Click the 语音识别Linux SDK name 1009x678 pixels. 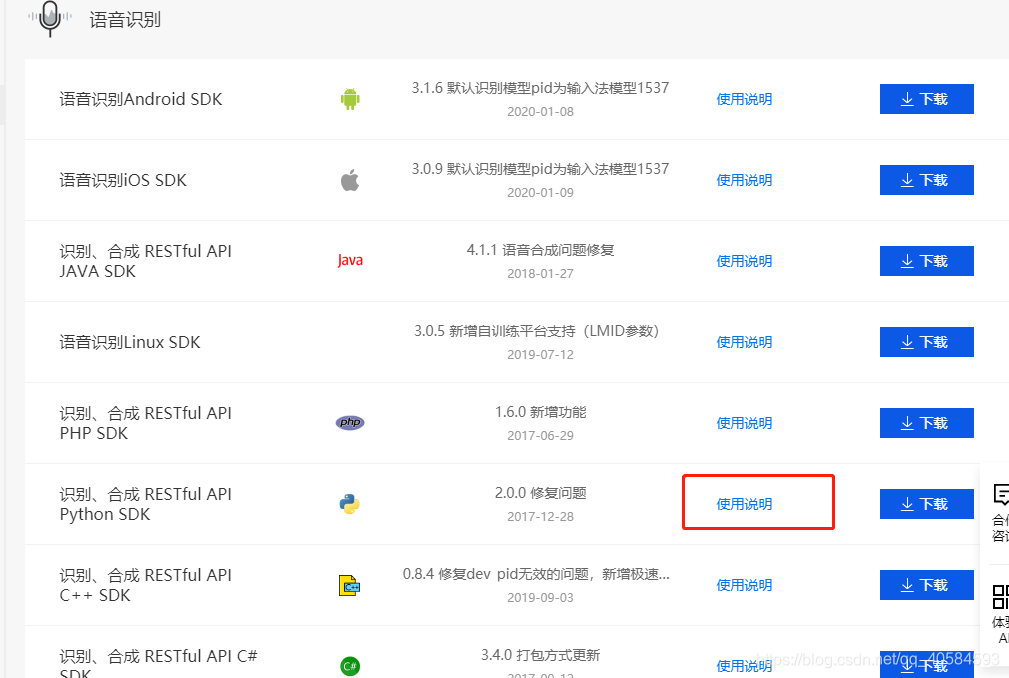pos(130,342)
